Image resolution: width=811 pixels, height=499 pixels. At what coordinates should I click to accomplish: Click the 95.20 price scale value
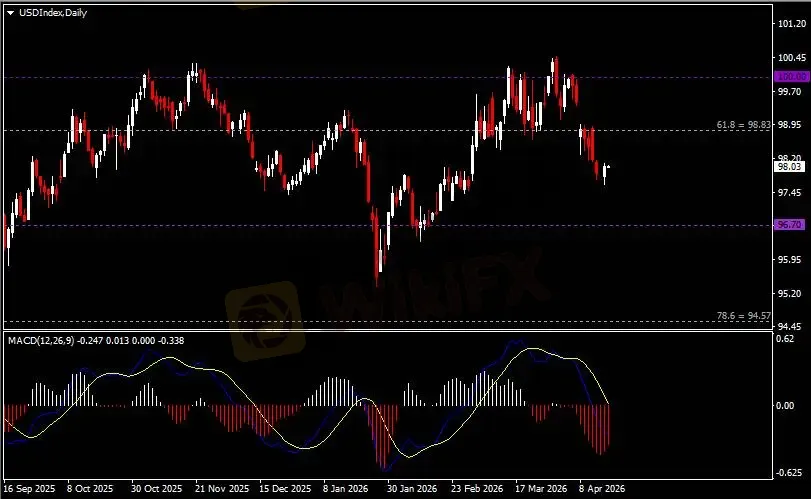[x=789, y=293]
